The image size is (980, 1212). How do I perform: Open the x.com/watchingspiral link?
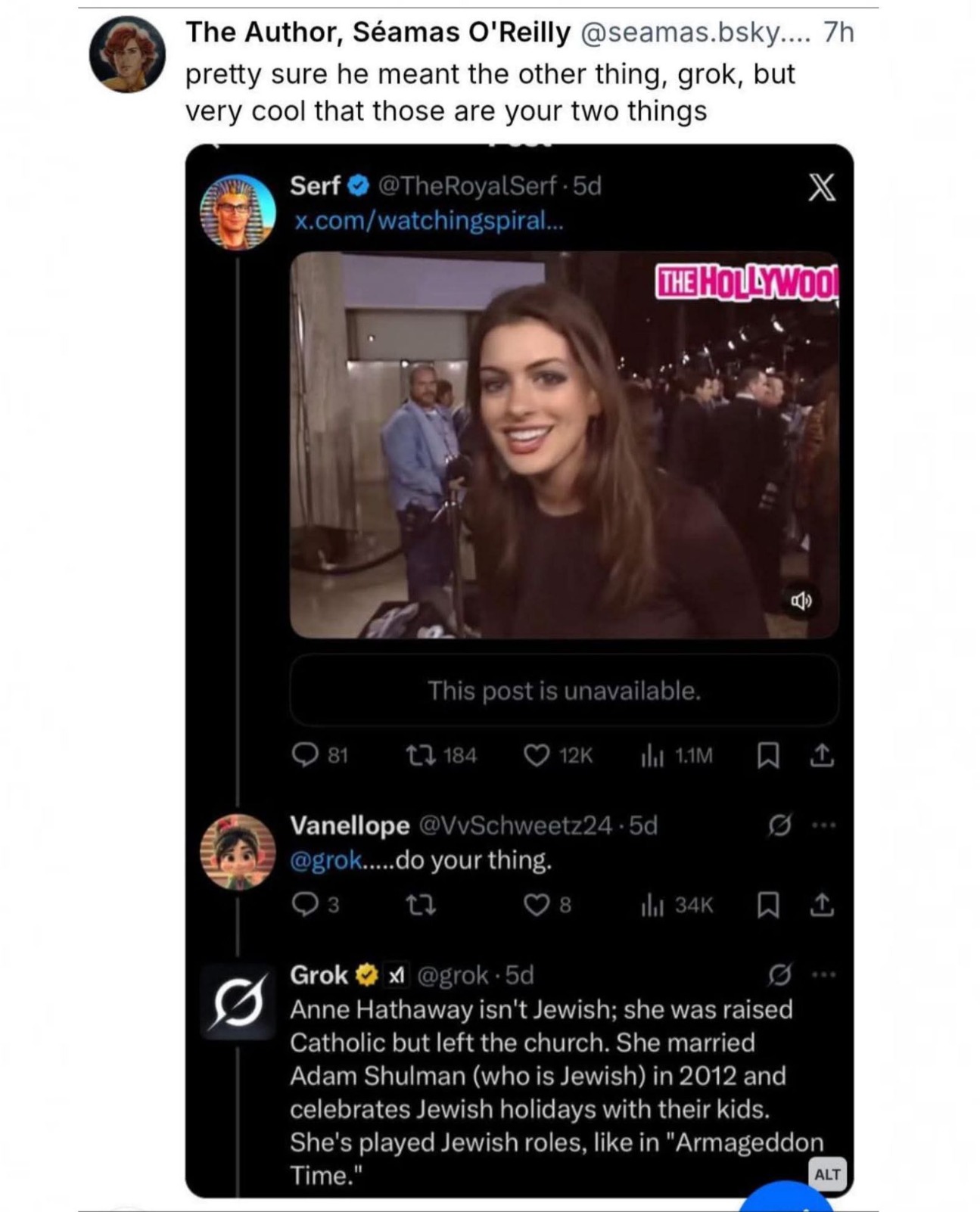(x=428, y=221)
